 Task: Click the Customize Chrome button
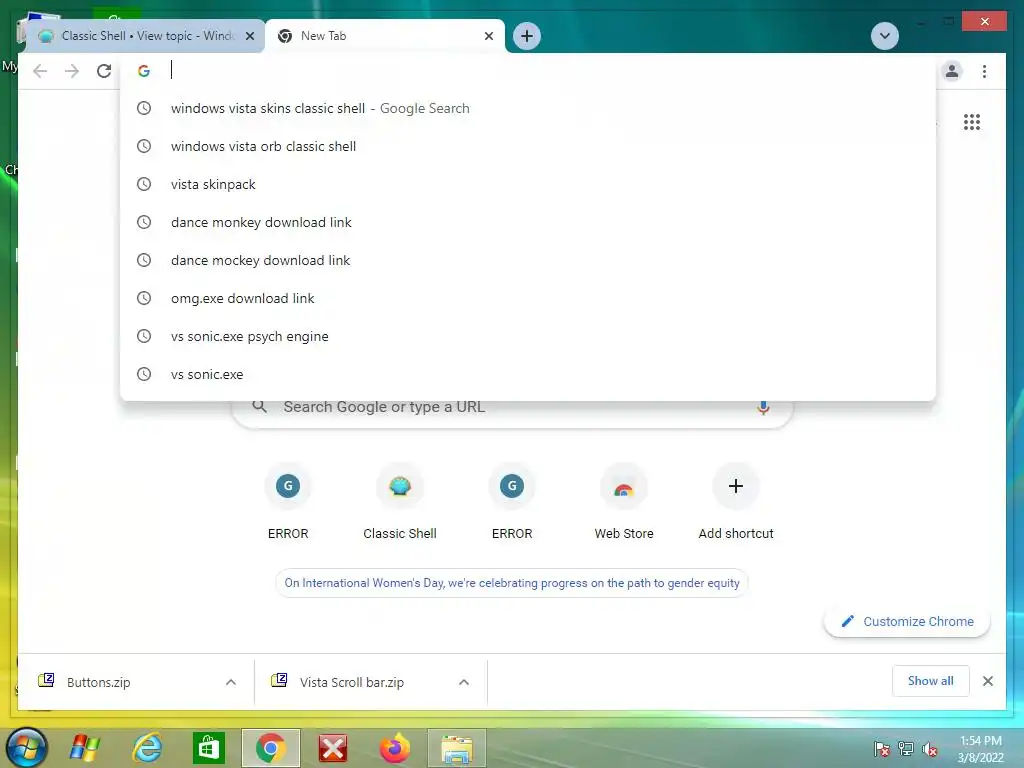[907, 622]
